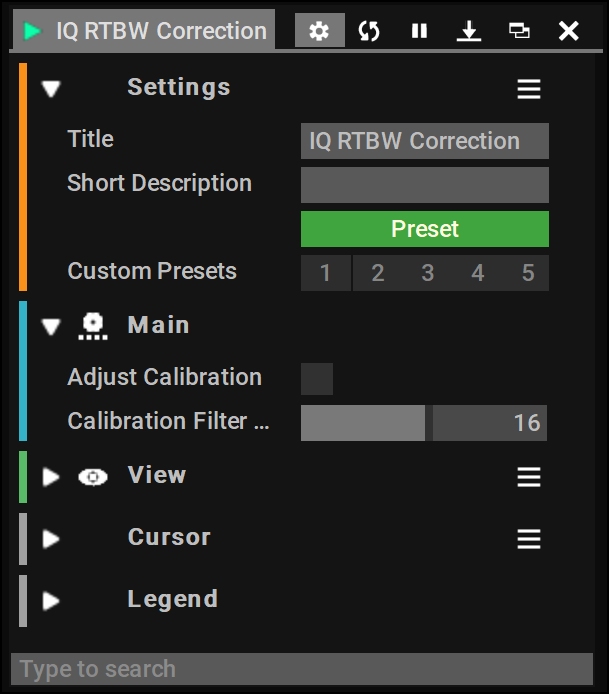
Task: Expand the Cursor section
Action: tap(51, 539)
